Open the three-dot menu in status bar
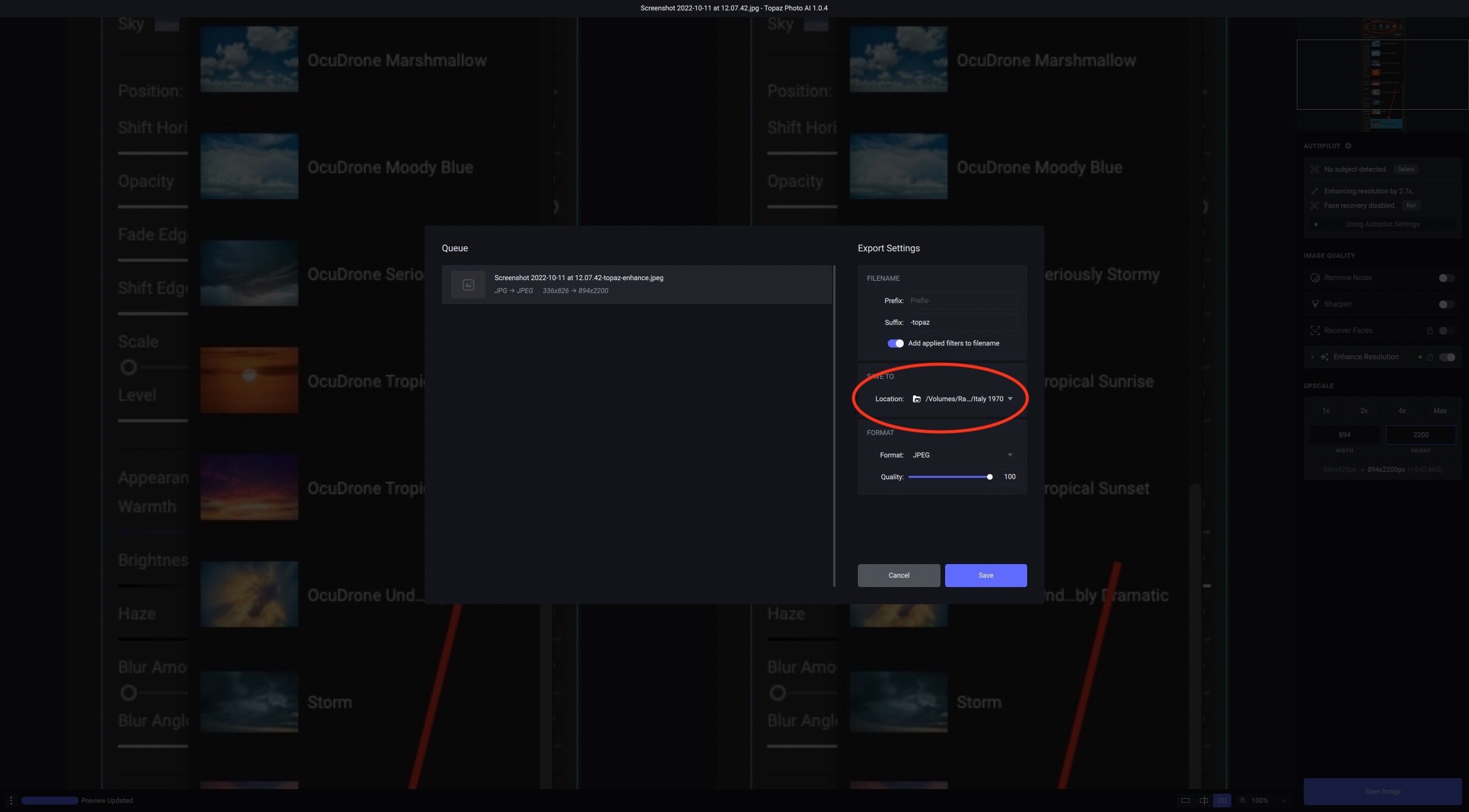1469x812 pixels. [11, 801]
